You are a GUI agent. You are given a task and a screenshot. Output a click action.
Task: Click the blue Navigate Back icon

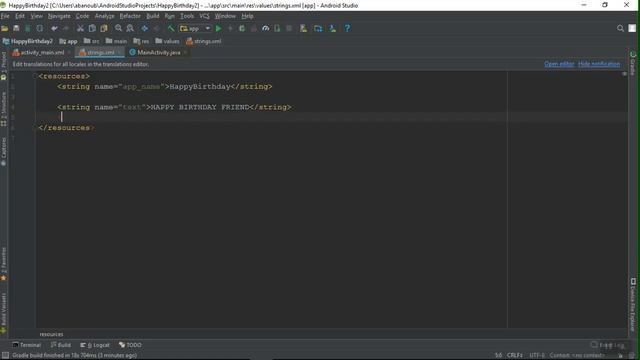coord(144,29)
